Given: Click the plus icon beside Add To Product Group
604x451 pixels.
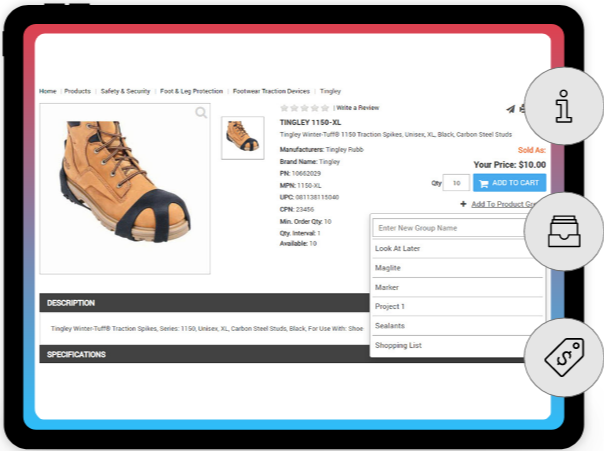Looking at the screenshot, I should point(463,204).
